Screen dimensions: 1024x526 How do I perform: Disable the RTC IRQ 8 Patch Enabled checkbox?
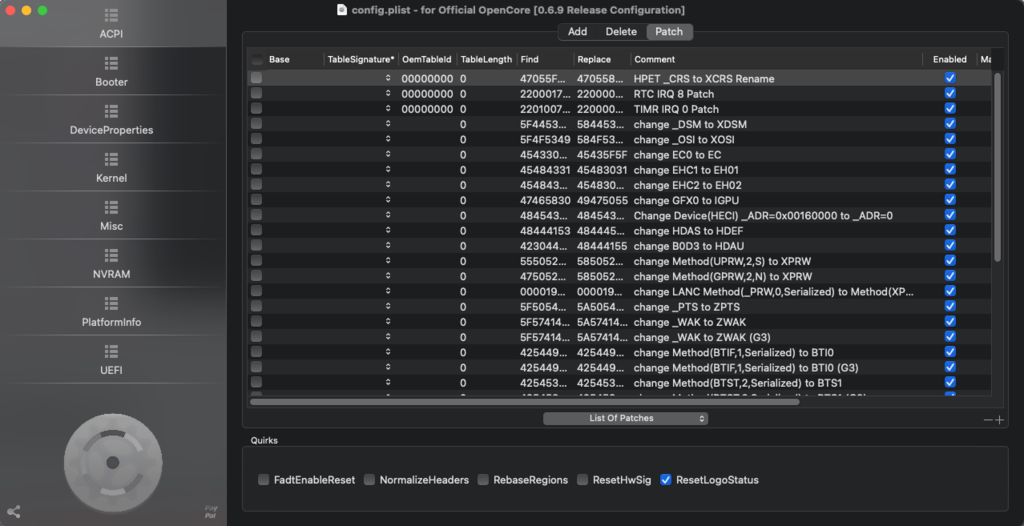(x=950, y=93)
